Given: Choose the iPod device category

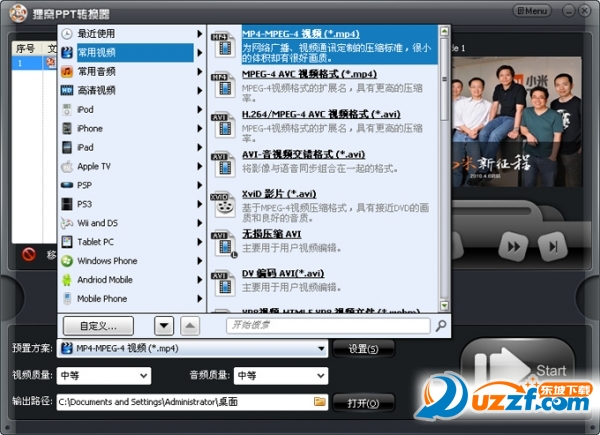Looking at the screenshot, I should (x=132, y=109).
